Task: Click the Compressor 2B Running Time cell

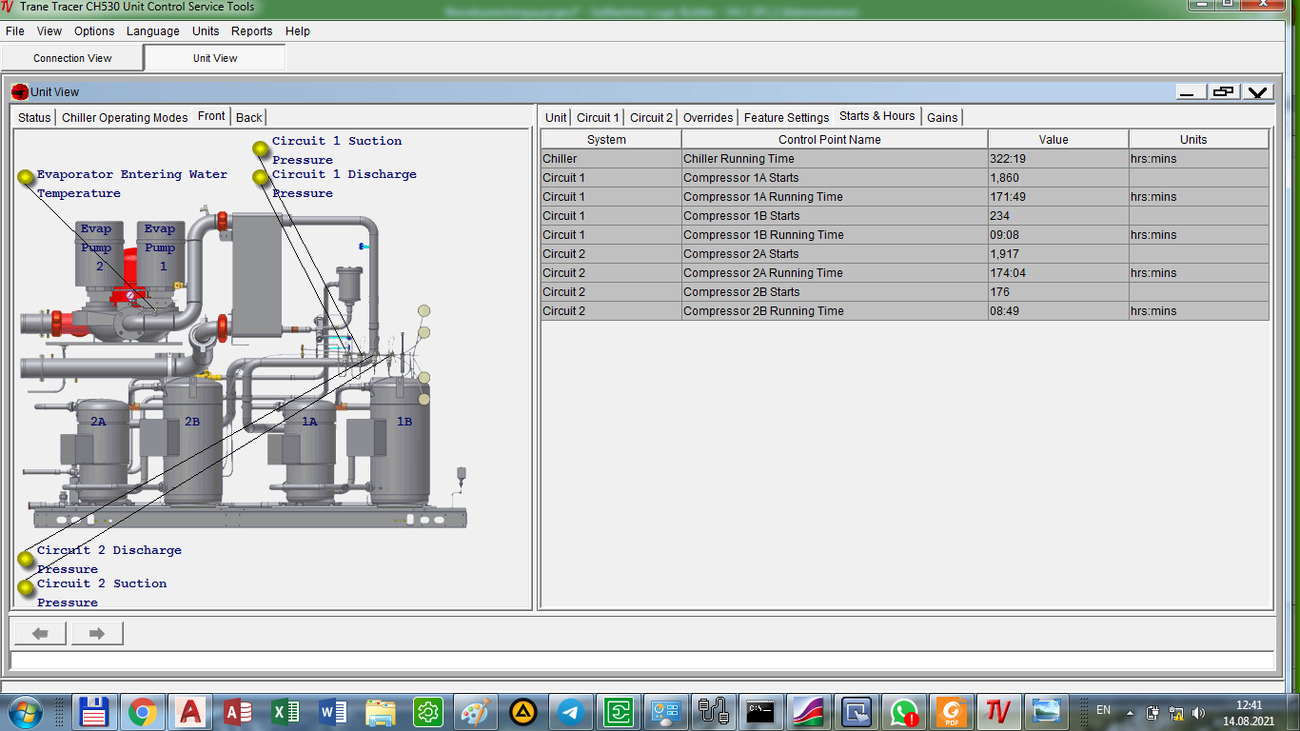Action: coord(835,311)
